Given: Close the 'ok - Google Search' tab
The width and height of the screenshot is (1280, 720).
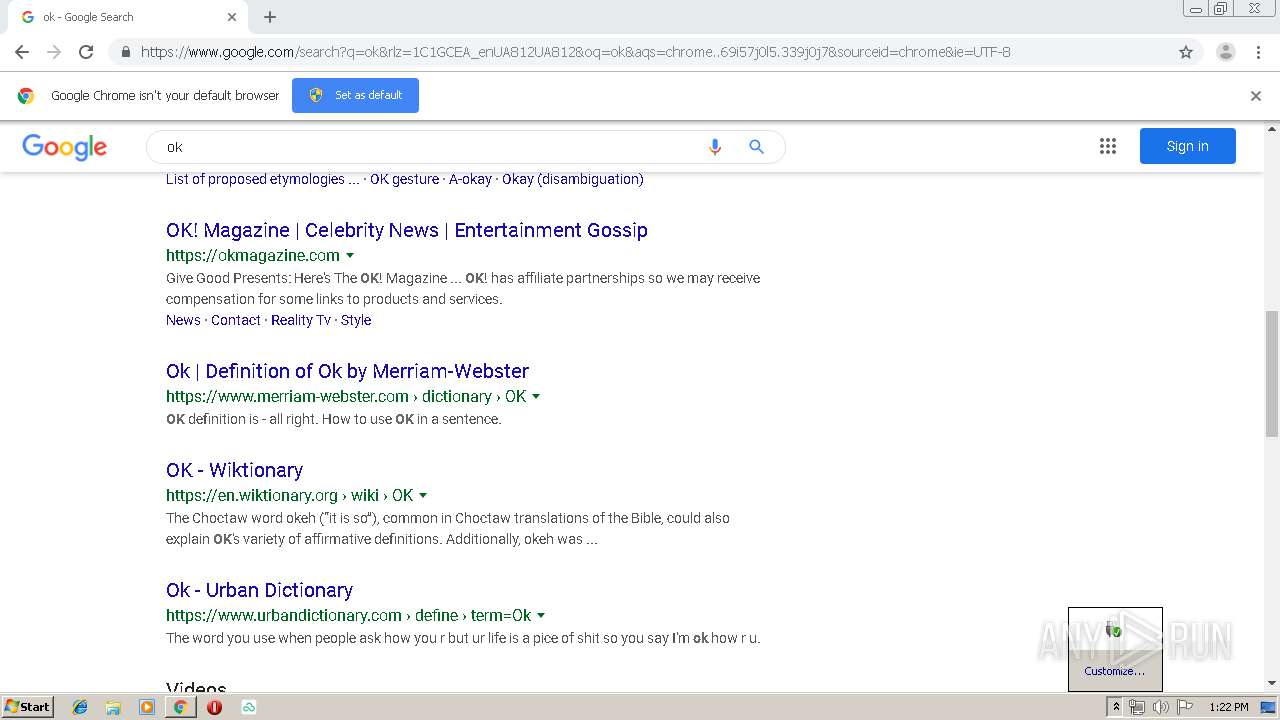Looking at the screenshot, I should click(232, 17).
